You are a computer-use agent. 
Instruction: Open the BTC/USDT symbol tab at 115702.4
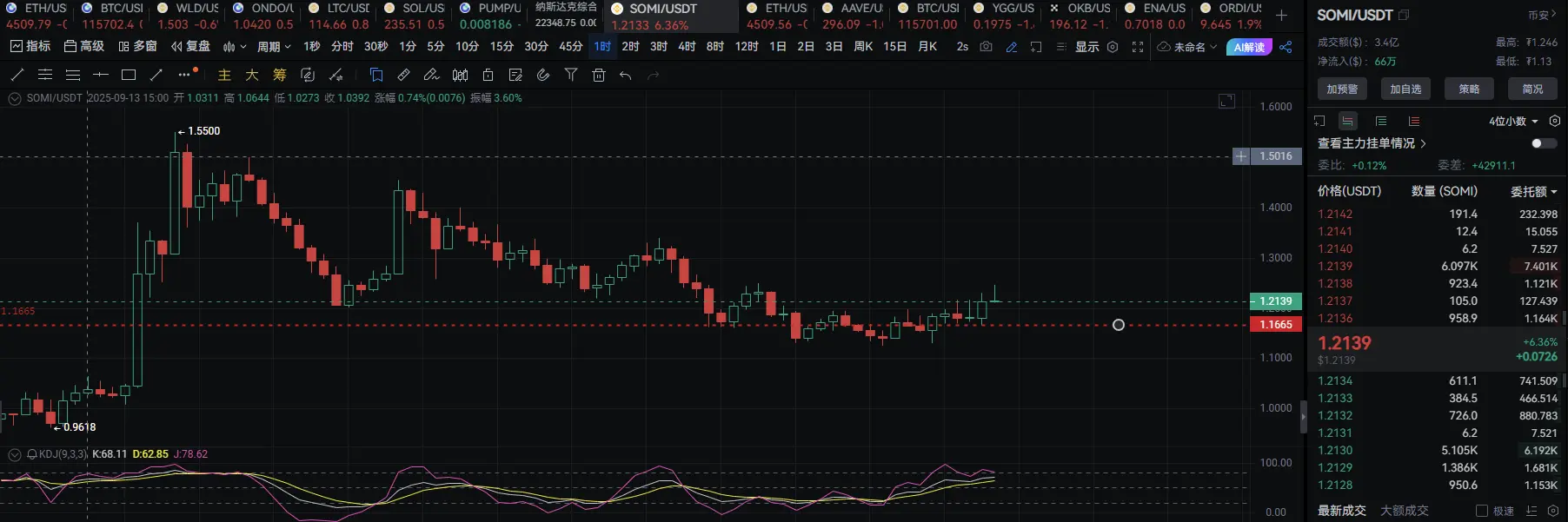113,17
